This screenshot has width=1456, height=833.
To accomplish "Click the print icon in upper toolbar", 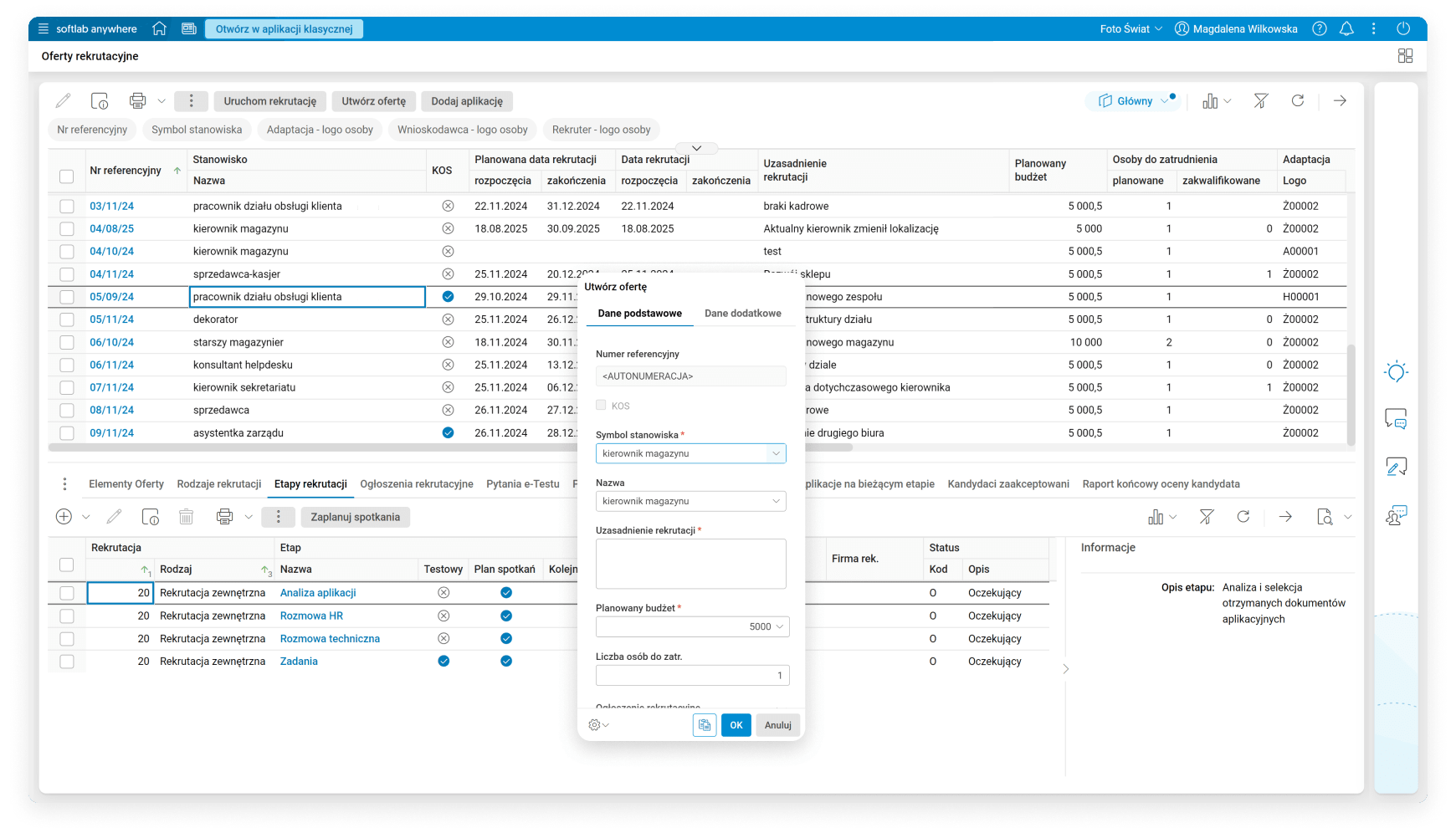I will (138, 101).
